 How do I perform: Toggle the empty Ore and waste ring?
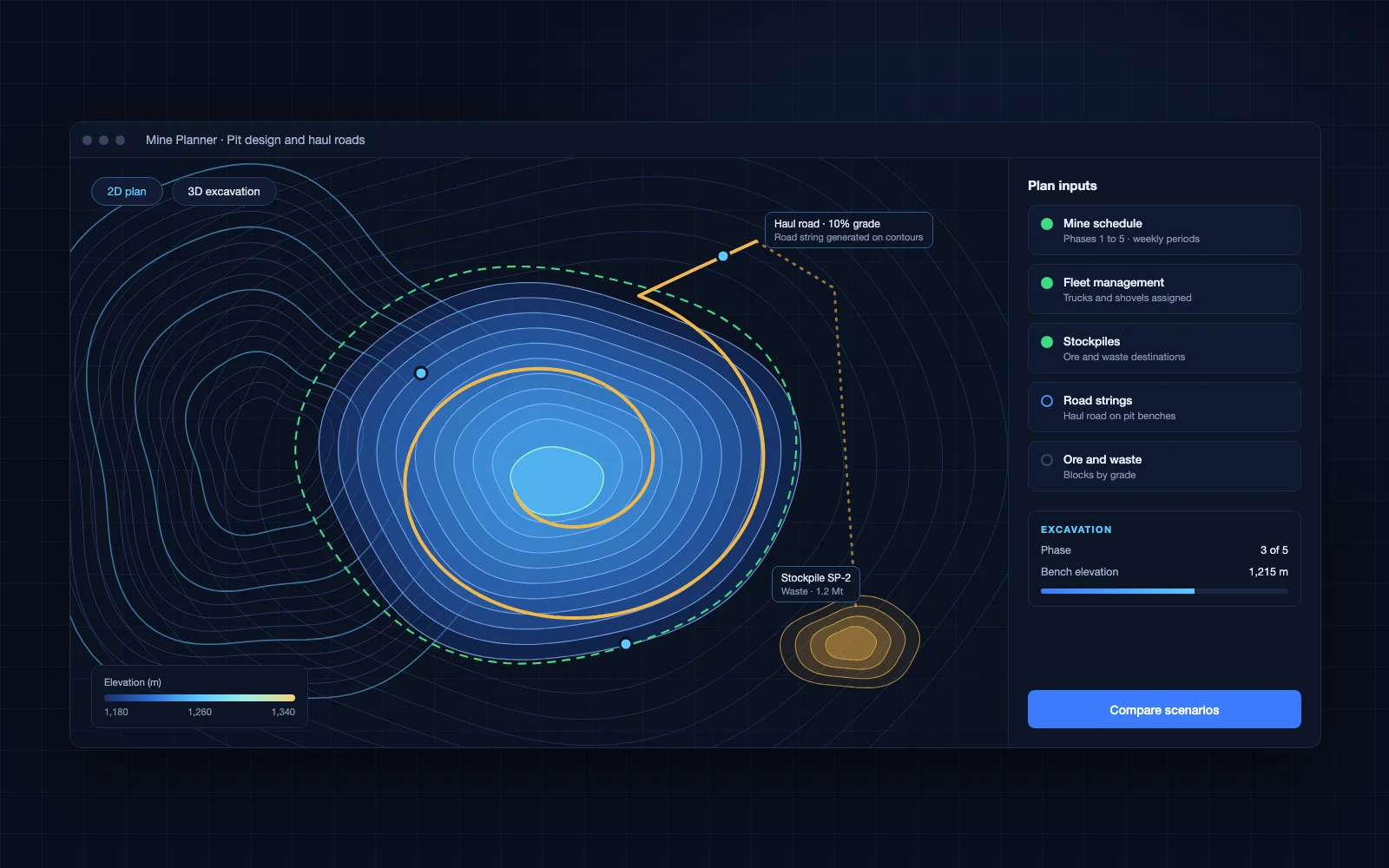[x=1047, y=460]
